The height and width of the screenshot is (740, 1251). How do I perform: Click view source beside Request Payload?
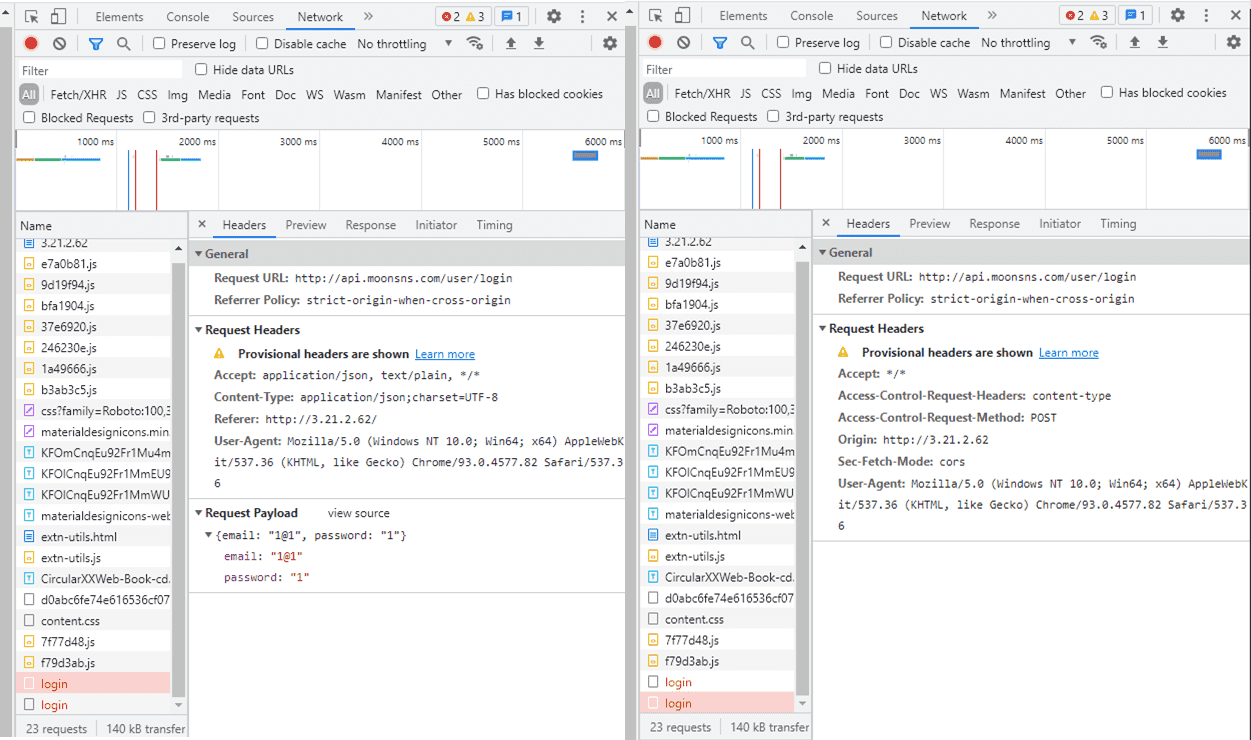[359, 513]
